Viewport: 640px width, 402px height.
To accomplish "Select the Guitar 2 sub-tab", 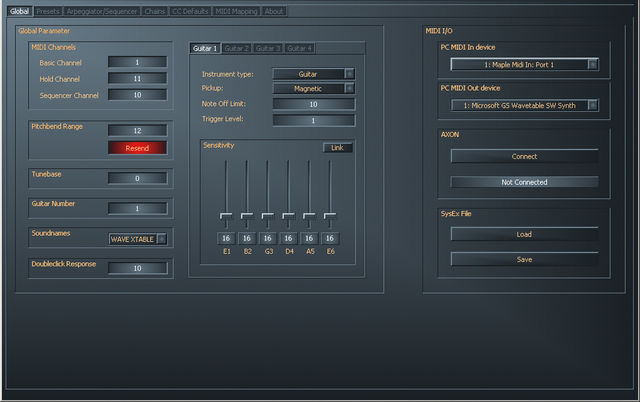I will click(237, 49).
